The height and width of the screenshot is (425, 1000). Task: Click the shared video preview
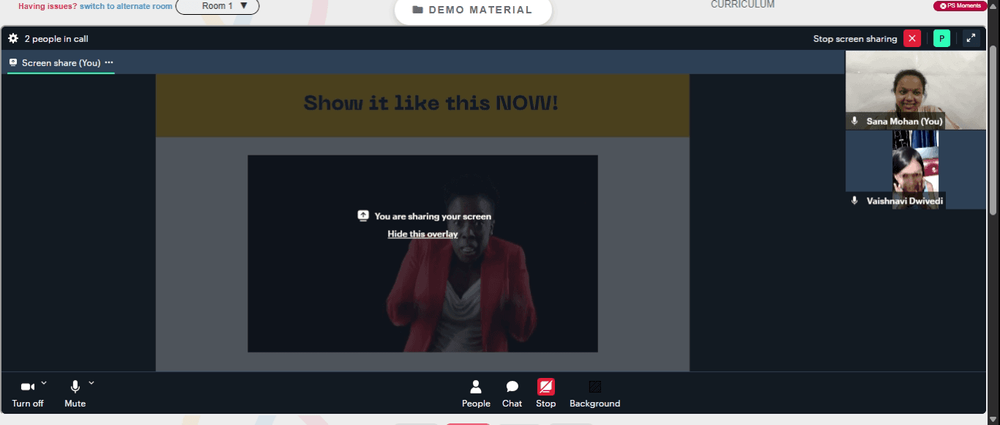point(422,253)
